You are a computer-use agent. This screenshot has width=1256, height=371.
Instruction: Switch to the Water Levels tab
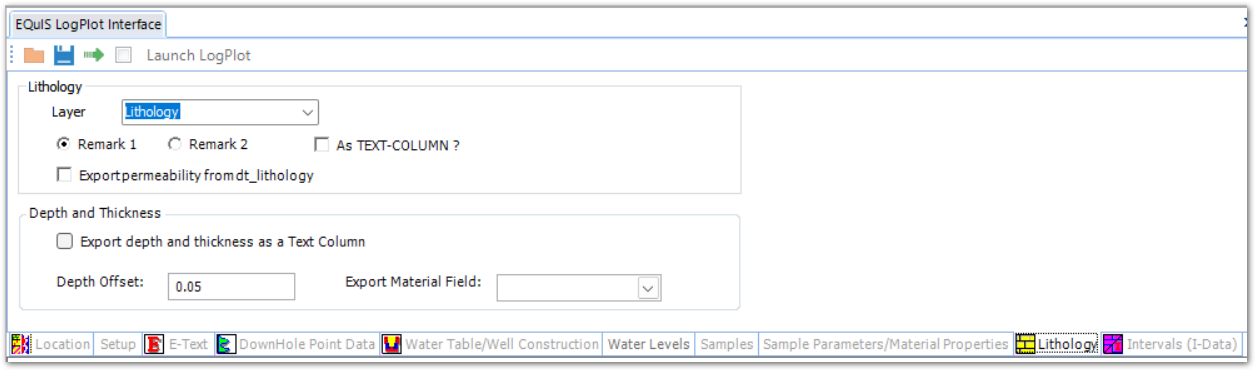point(649,344)
